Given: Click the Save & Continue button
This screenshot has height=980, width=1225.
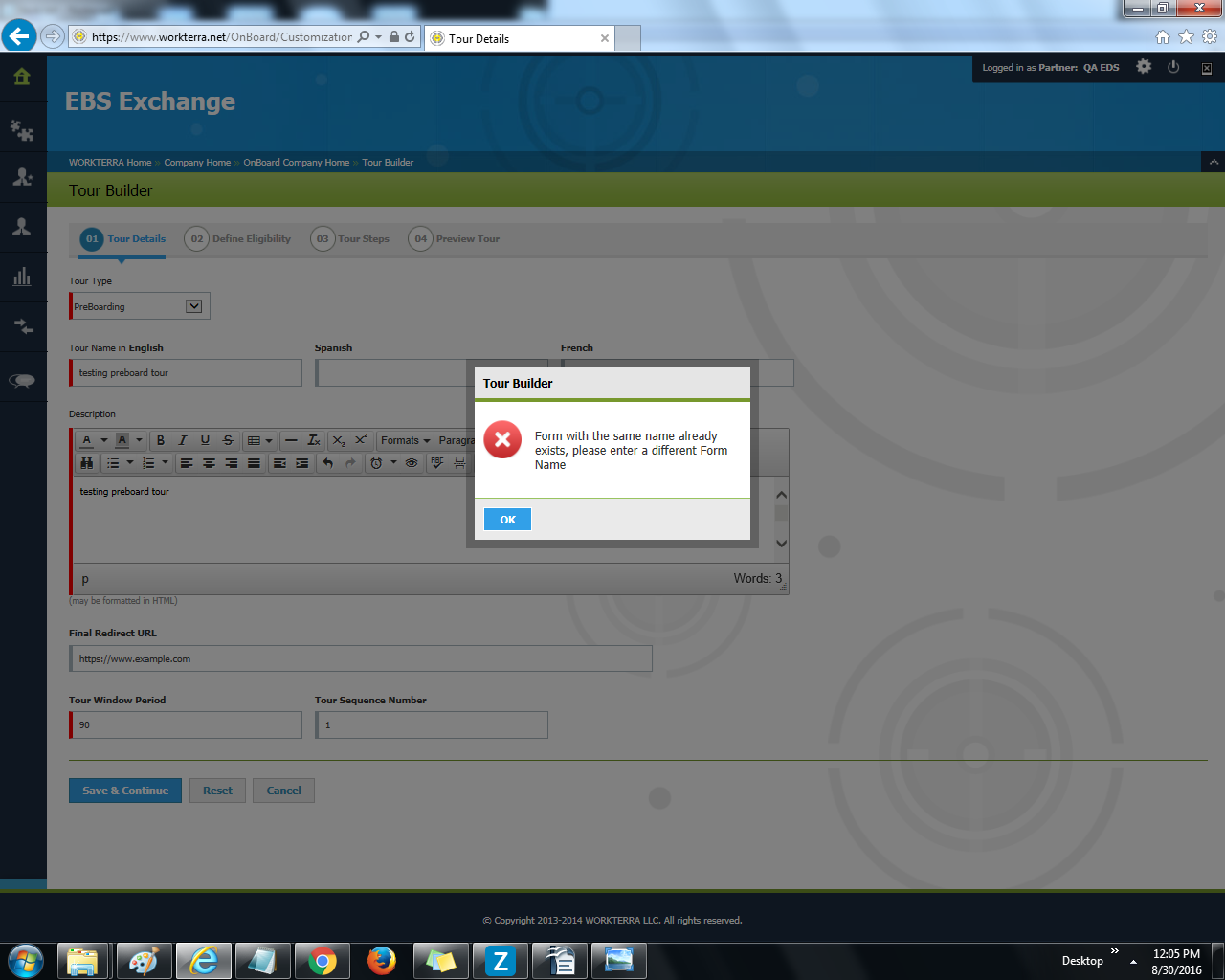Looking at the screenshot, I should click(125, 791).
